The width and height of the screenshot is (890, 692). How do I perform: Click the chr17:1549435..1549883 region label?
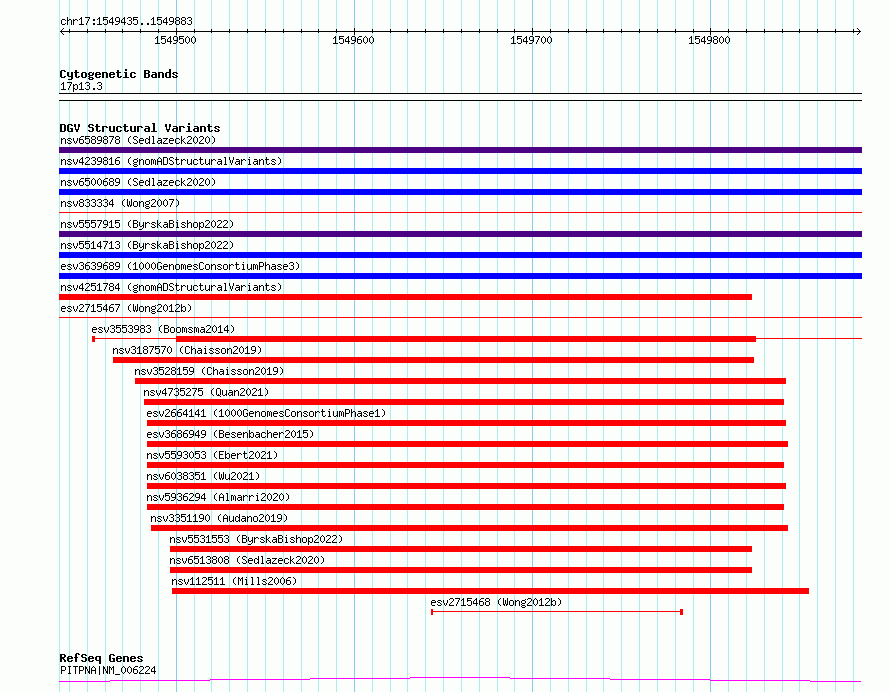(127, 21)
